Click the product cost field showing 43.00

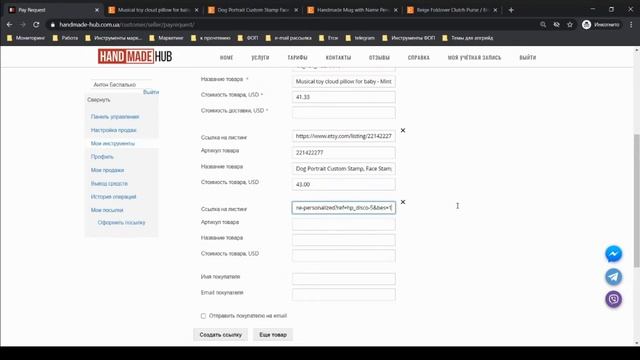click(344, 184)
